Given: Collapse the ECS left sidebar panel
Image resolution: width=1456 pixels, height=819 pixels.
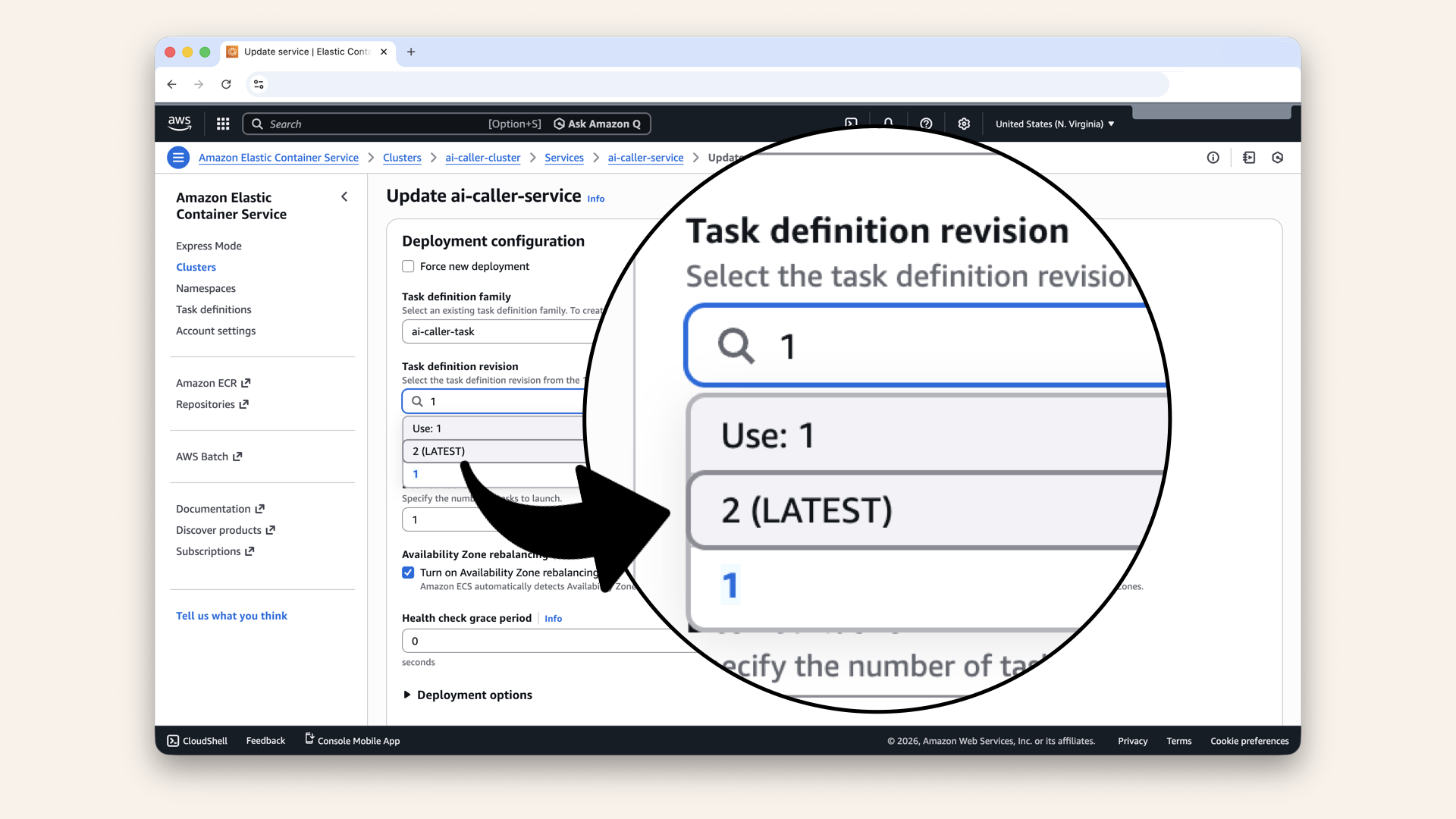Looking at the screenshot, I should pyautogui.click(x=344, y=196).
